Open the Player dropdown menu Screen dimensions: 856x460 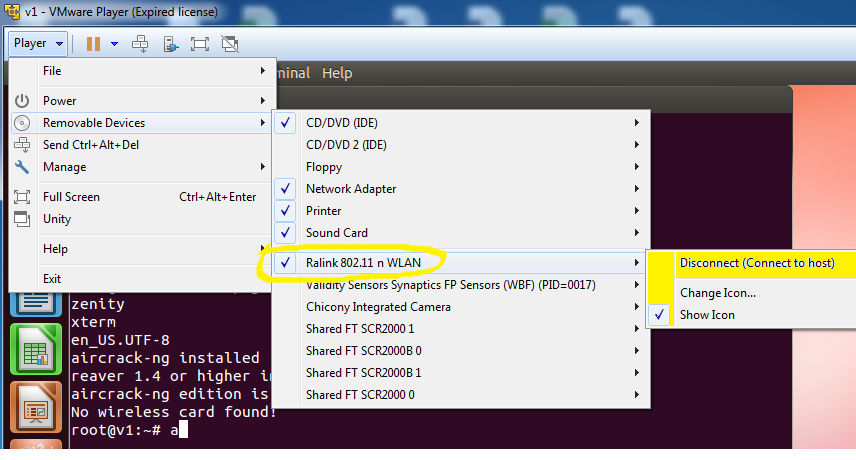point(38,43)
